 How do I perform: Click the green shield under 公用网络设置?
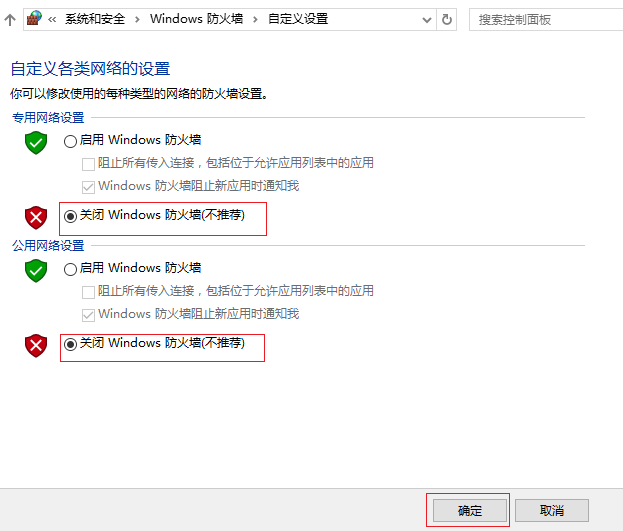pos(36,270)
